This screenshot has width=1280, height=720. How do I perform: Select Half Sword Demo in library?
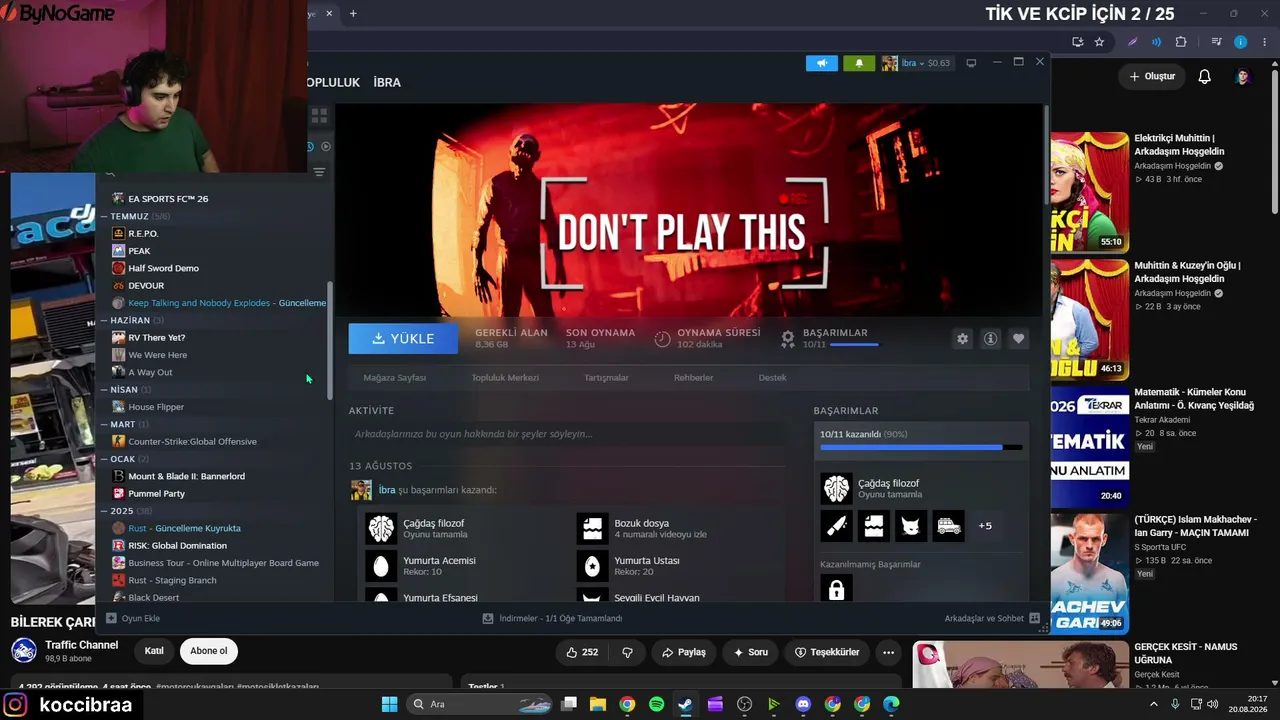163,268
